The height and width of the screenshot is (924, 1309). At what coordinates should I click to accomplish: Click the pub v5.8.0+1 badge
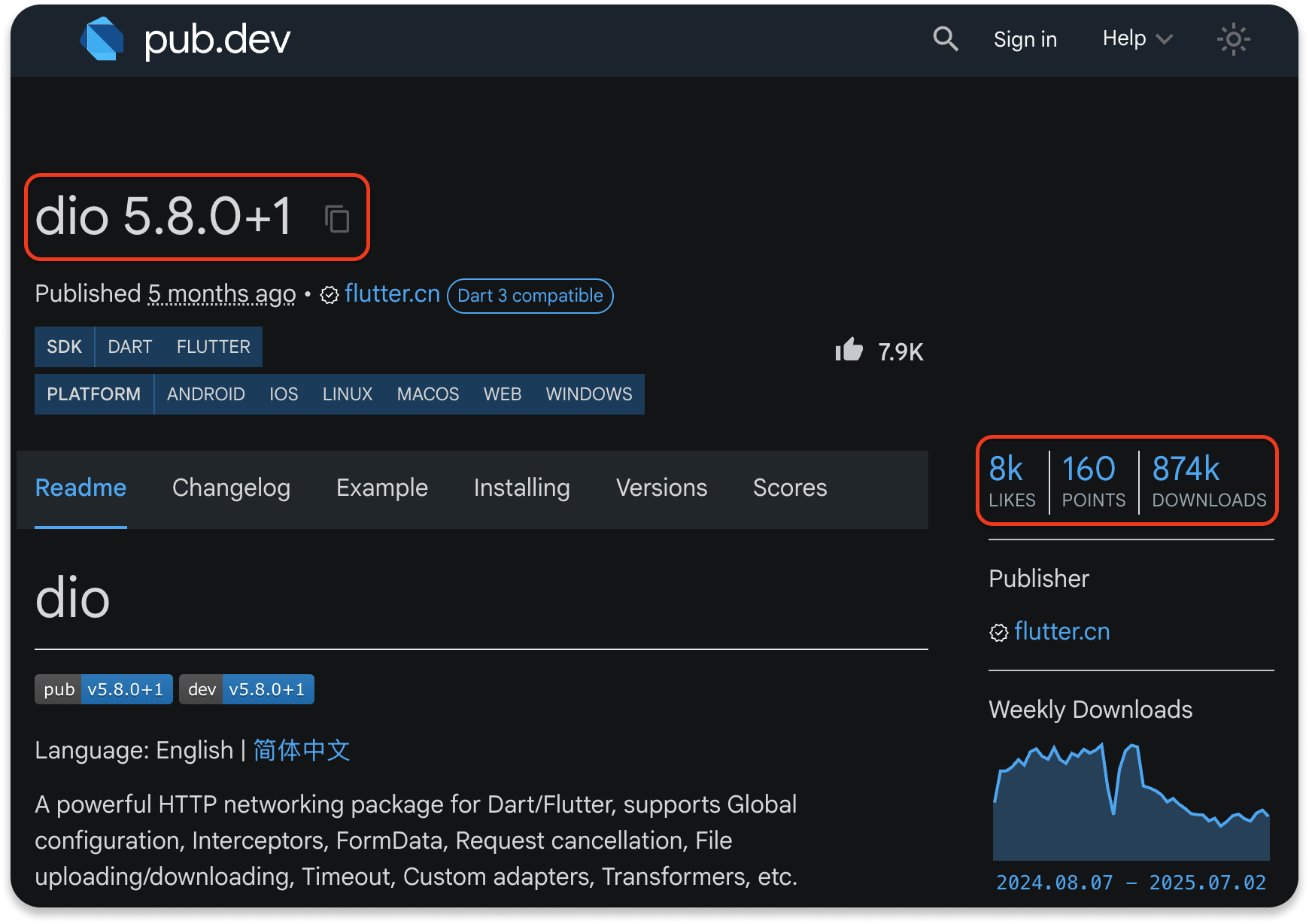click(x=104, y=689)
